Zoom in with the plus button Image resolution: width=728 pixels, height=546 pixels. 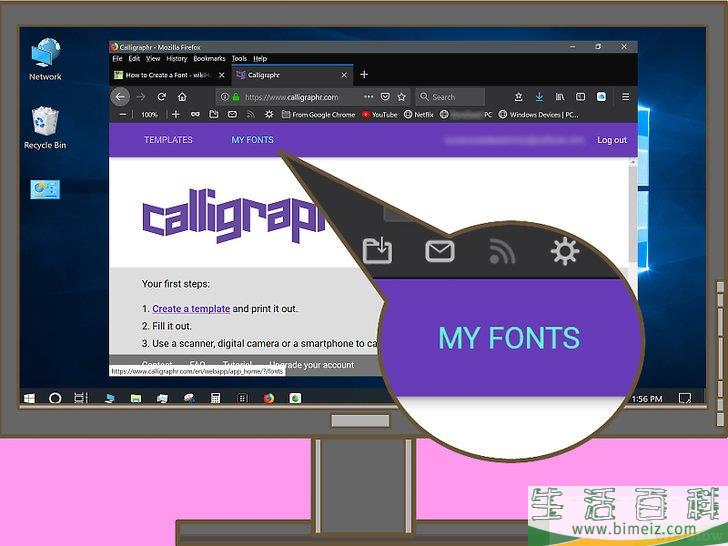176,114
